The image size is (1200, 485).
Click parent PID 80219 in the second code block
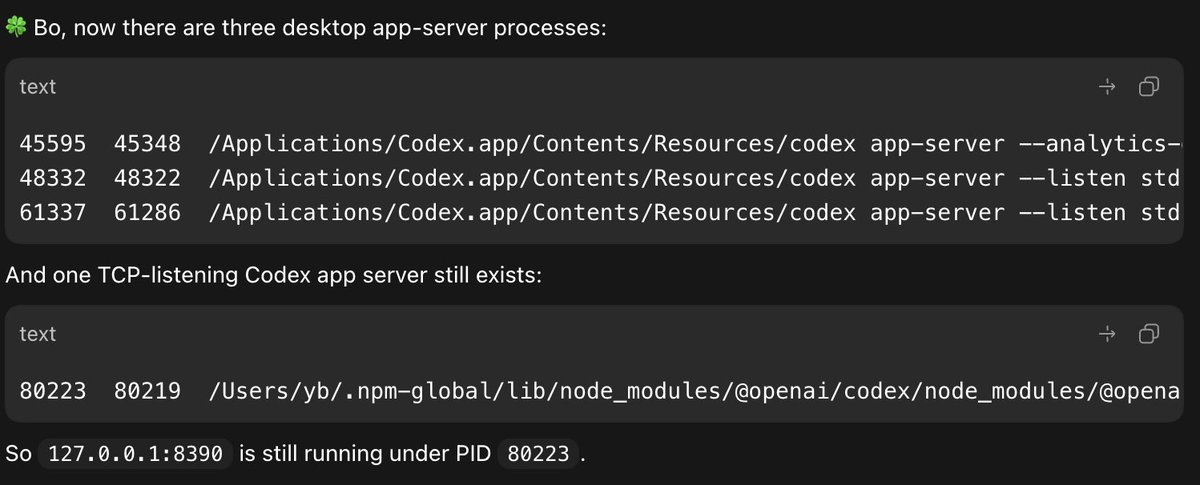click(148, 391)
